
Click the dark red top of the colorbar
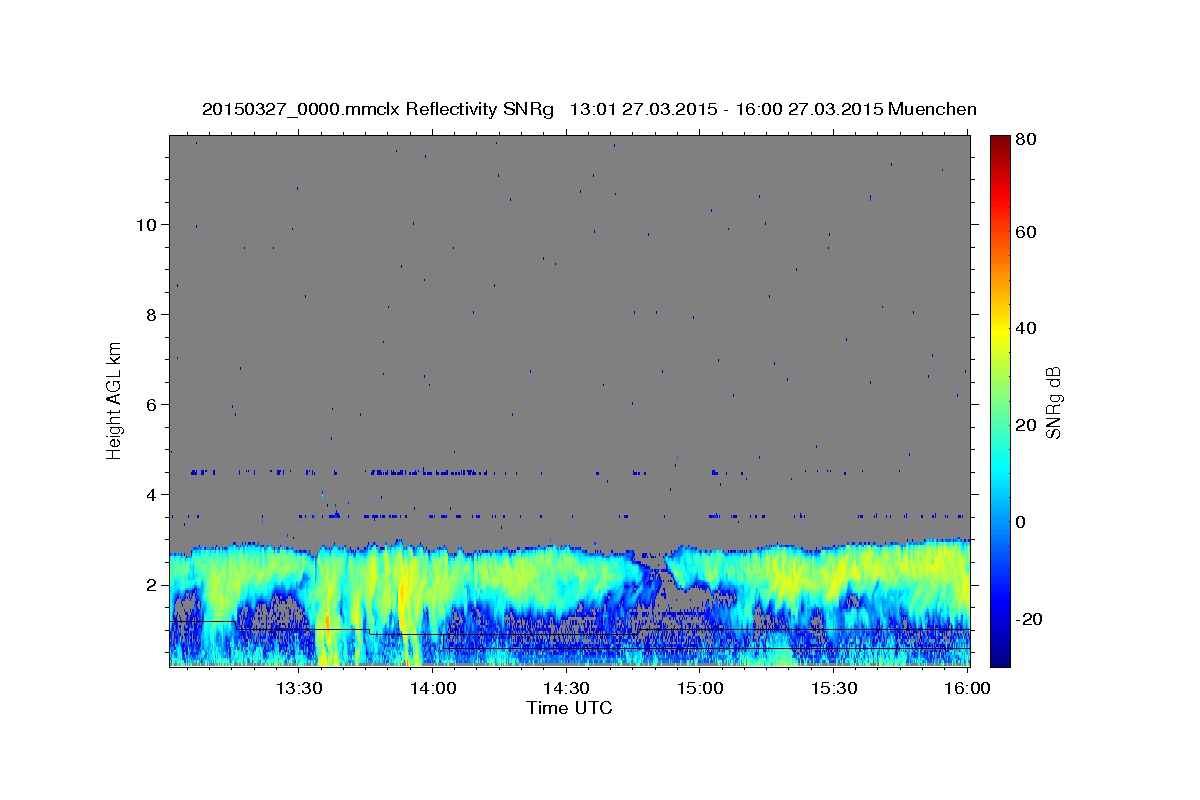coord(1000,145)
